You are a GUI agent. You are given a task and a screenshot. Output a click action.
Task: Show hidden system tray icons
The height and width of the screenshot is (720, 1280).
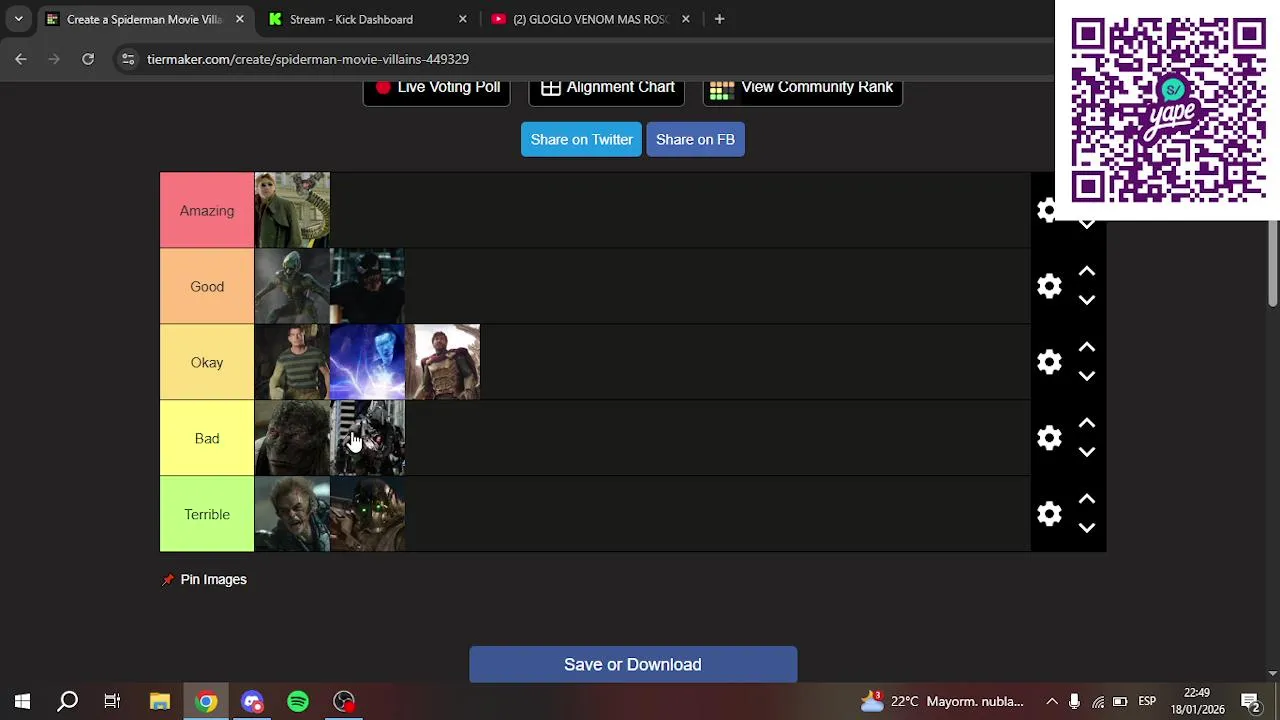tap(1052, 701)
